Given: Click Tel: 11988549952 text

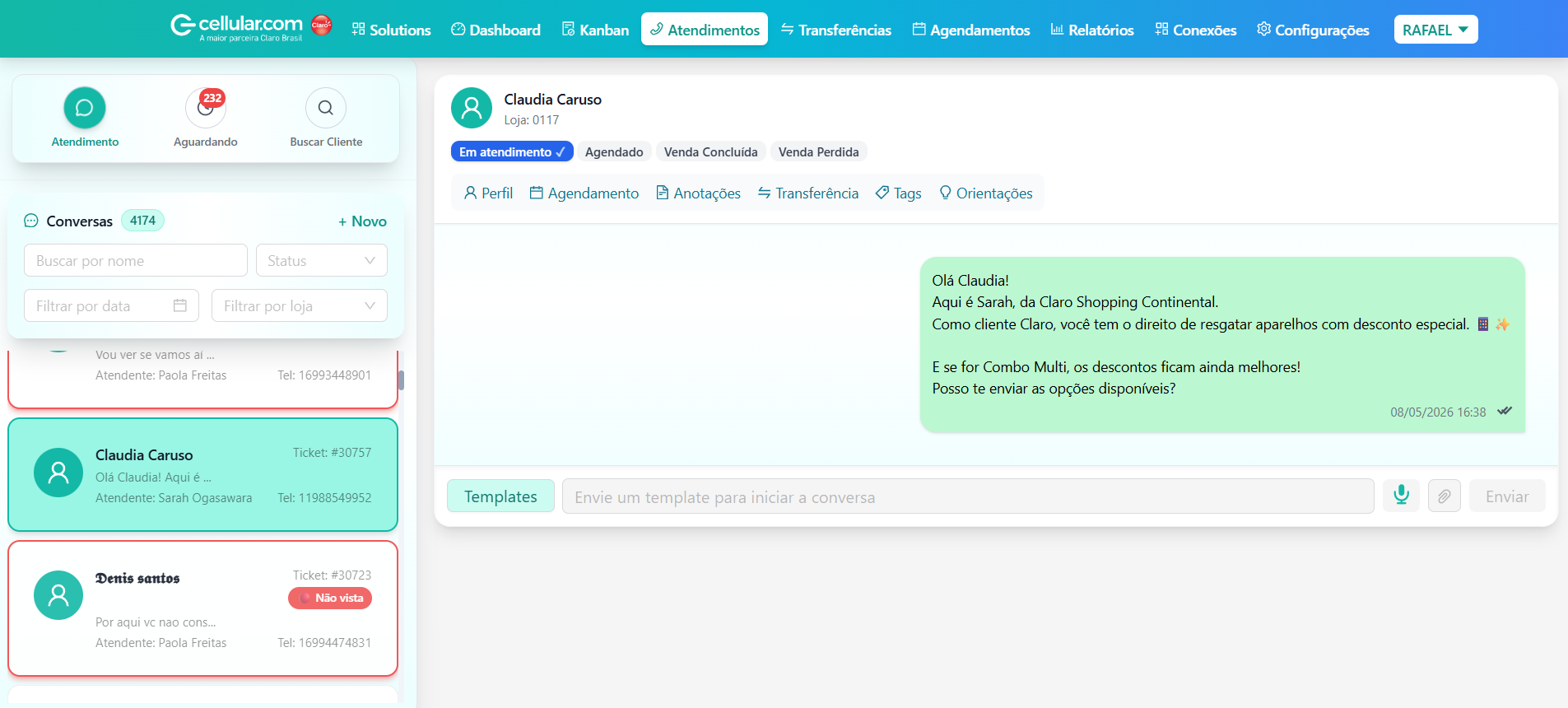Looking at the screenshot, I should click(x=324, y=498).
